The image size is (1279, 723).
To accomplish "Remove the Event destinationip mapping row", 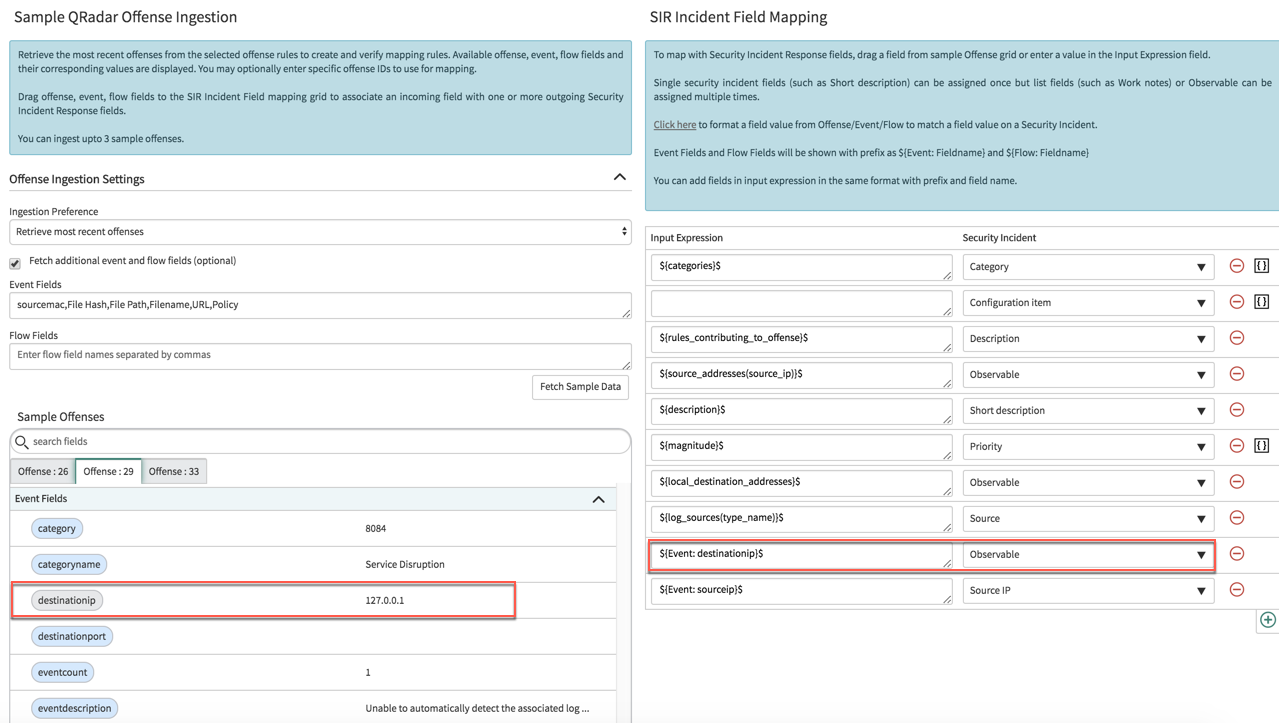I will (1237, 554).
